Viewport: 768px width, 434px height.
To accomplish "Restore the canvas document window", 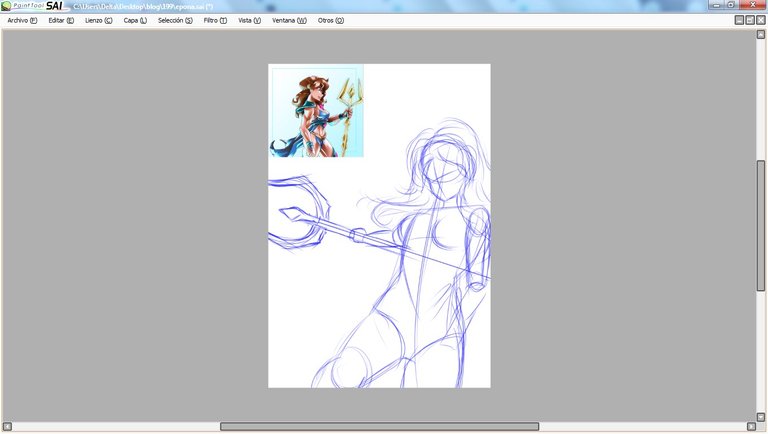I will pos(750,20).
